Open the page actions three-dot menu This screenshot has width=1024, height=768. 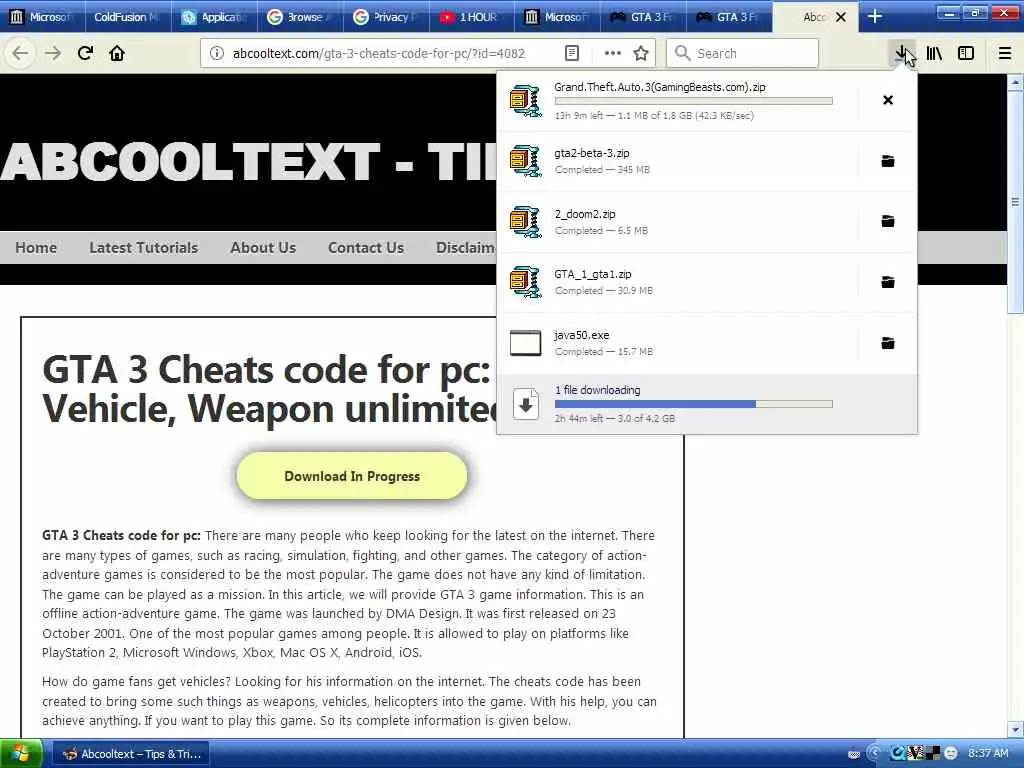[x=612, y=54]
